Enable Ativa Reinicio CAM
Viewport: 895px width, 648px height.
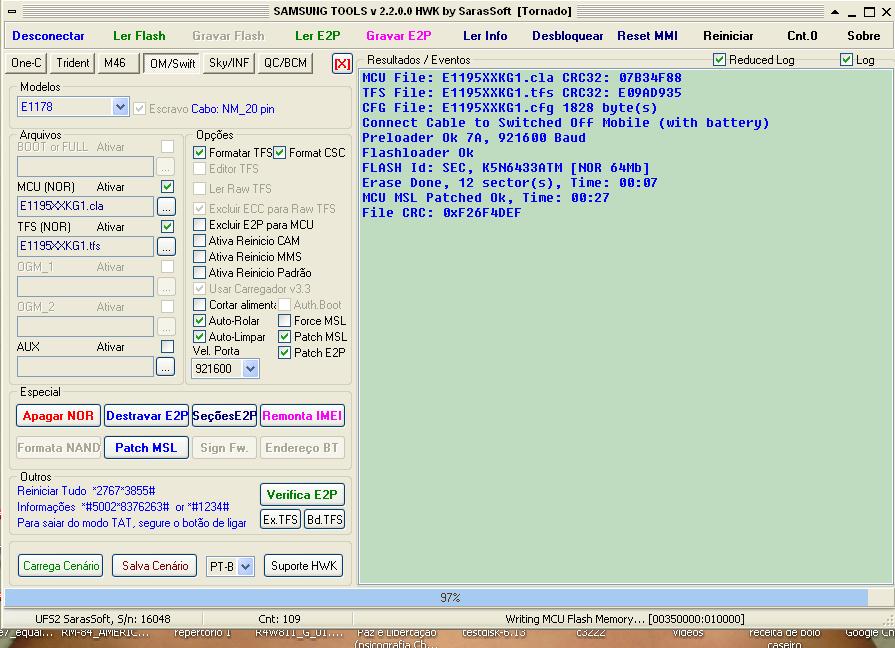pyautogui.click(x=199, y=240)
